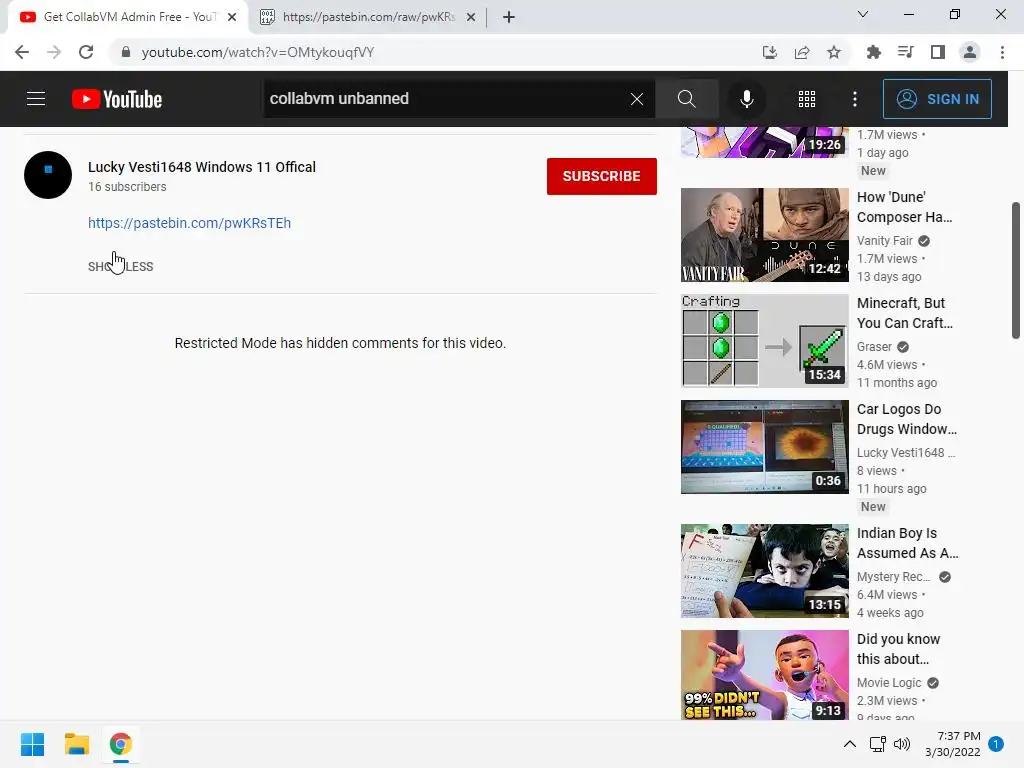
Task: Open the Lucky Vesti1648 channel avatar
Action: (48, 175)
